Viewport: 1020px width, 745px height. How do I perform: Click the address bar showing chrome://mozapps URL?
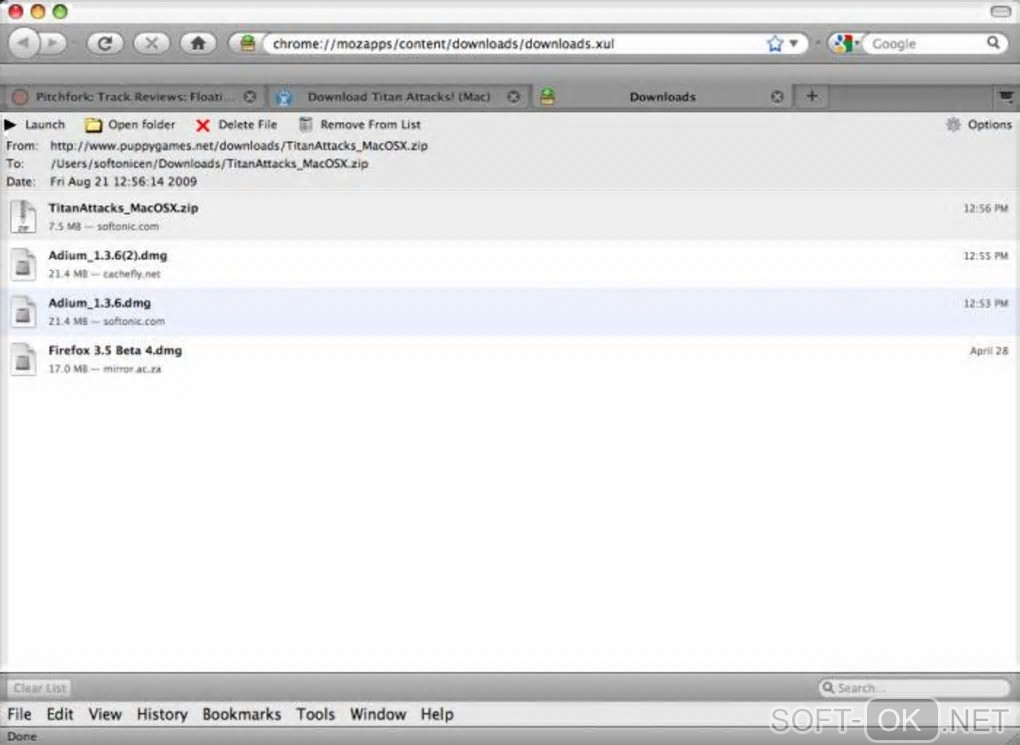(x=514, y=44)
